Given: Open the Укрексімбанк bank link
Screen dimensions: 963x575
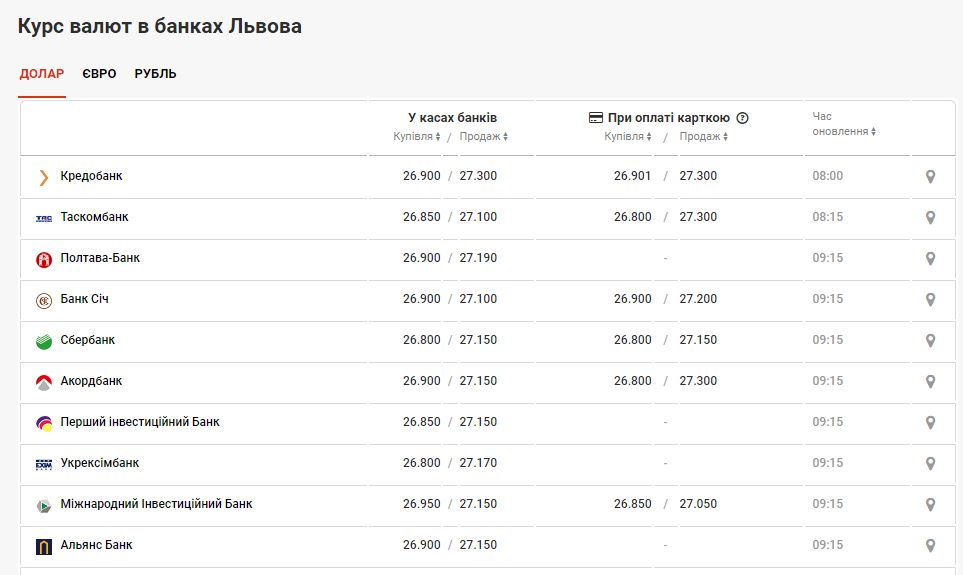Looking at the screenshot, I should pyautogui.click(x=99, y=463).
